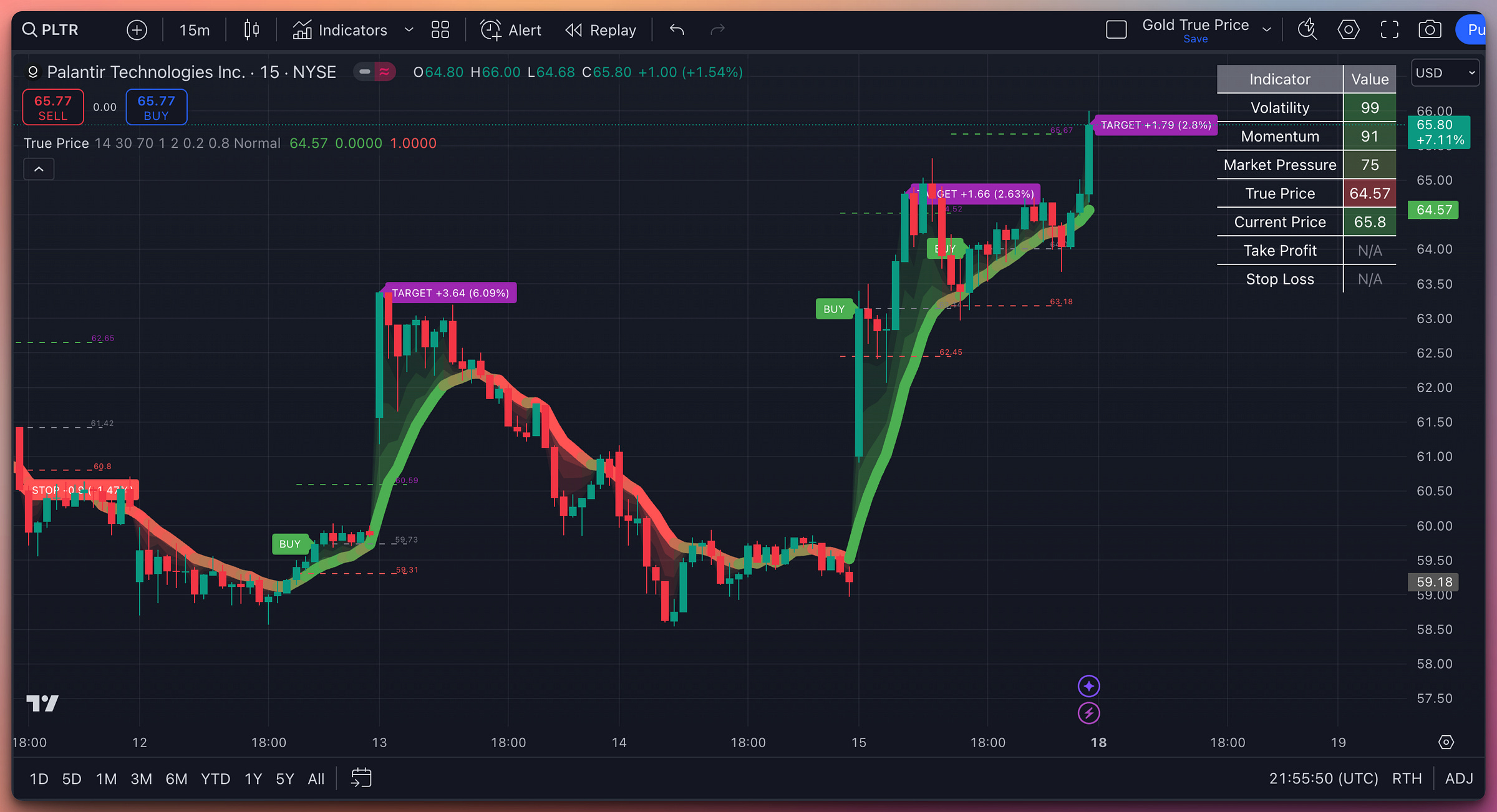This screenshot has width=1497, height=812.
Task: Select the 6M date range
Action: (176, 778)
